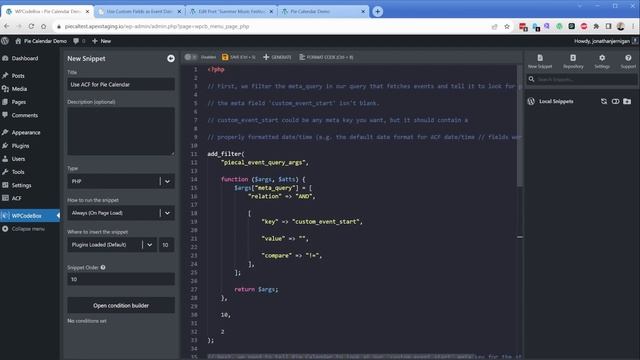Select WPCodeBox in admin sidebar

click(29, 216)
